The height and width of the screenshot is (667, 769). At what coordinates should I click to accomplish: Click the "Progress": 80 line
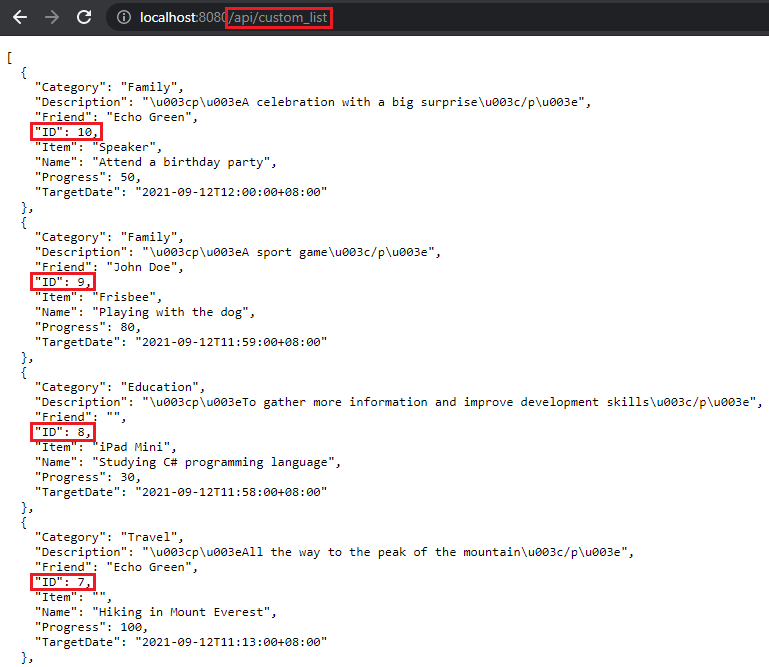pos(88,327)
